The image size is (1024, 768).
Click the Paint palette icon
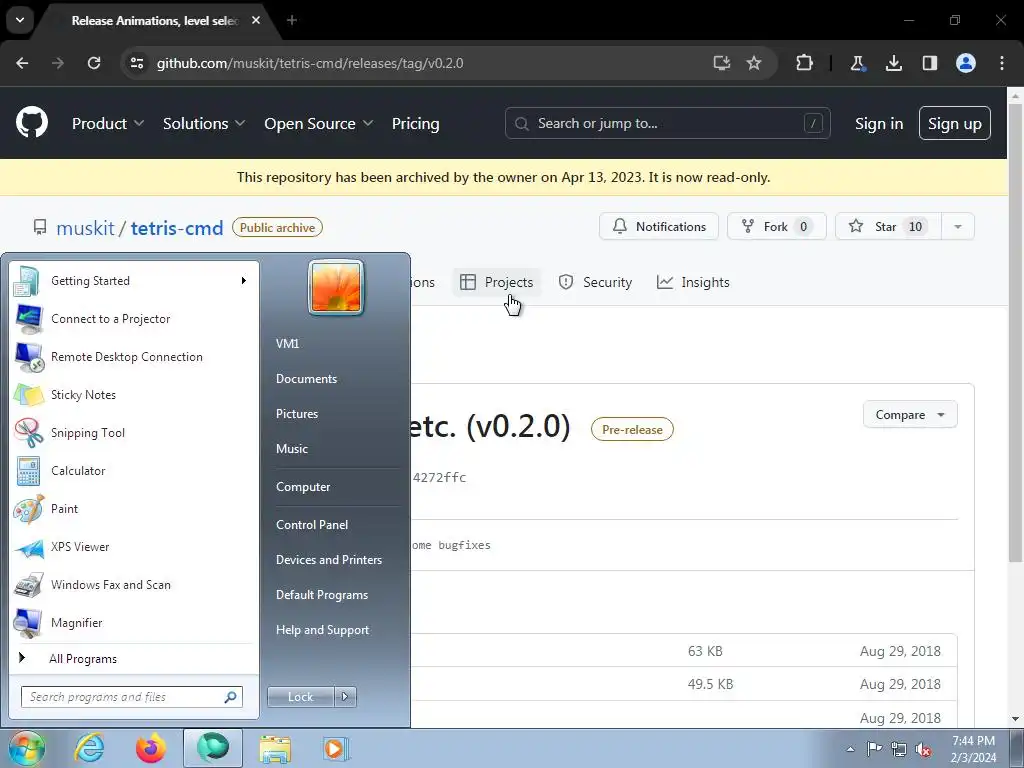pos(29,509)
